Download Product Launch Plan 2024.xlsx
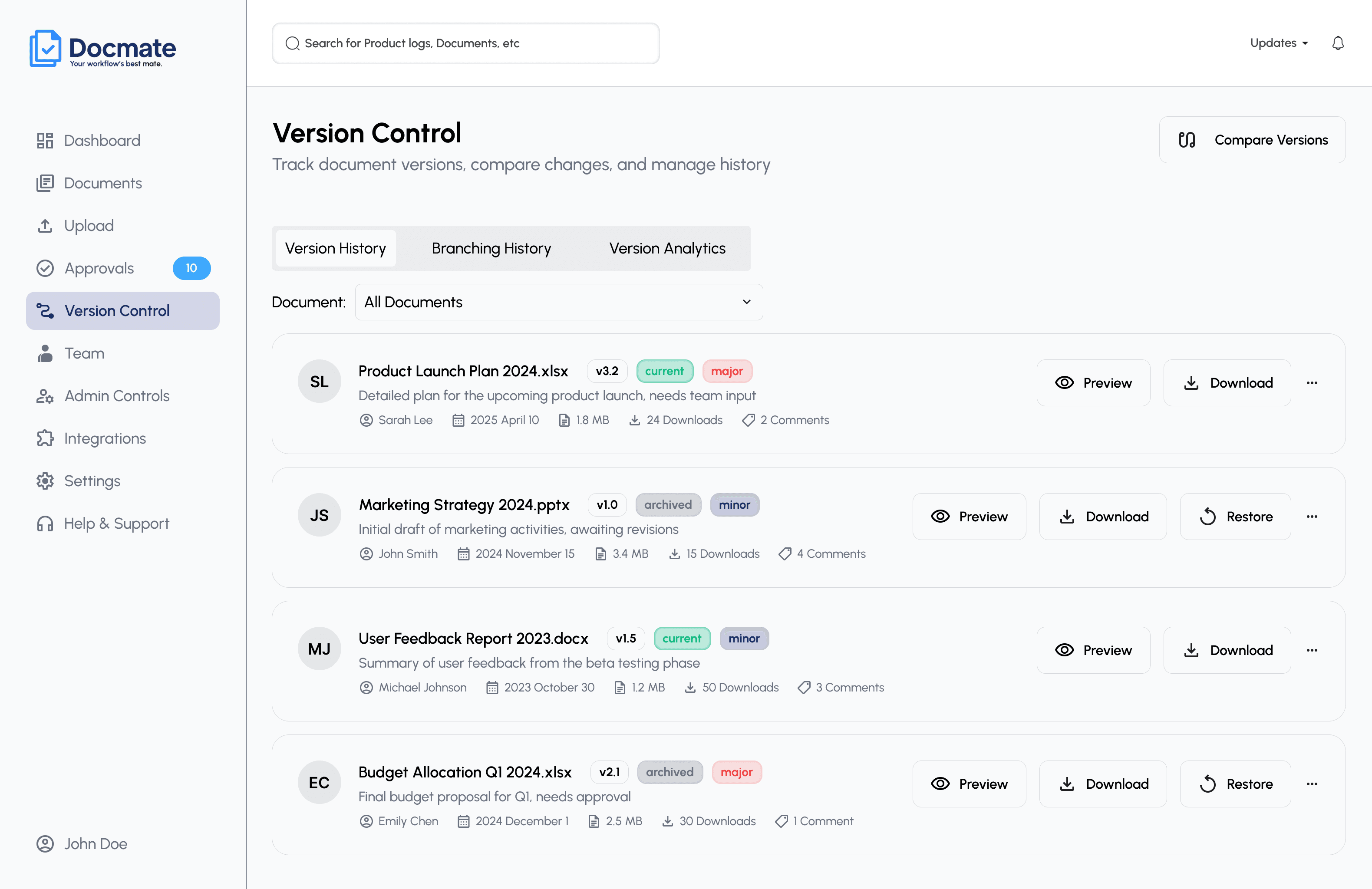Viewport: 1372px width, 889px height. click(x=1227, y=383)
